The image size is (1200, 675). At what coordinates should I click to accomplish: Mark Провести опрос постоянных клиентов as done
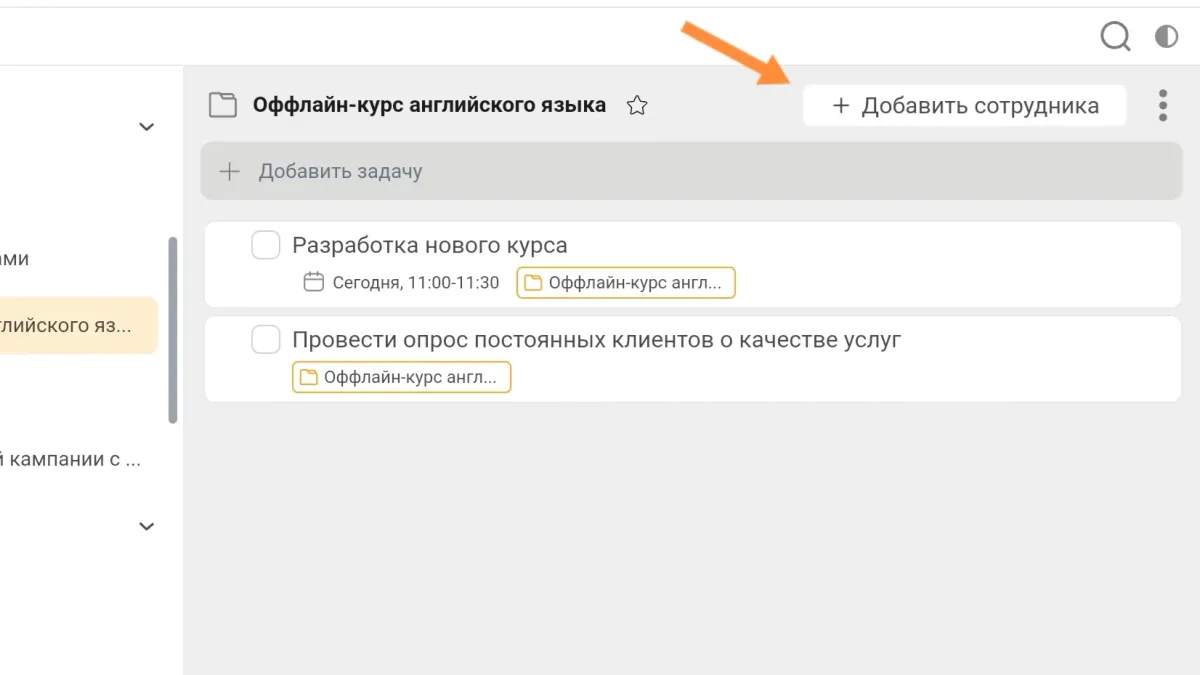[x=265, y=340]
